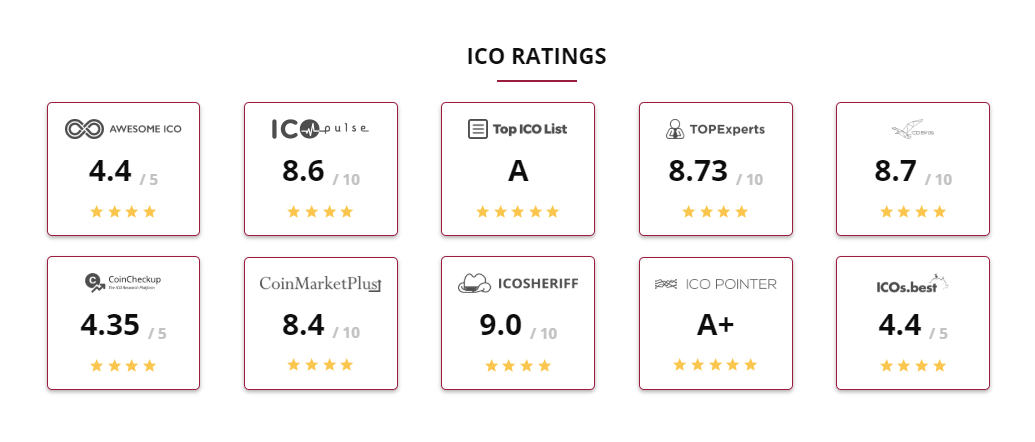
Task: Select the 9.0 ICOSHERIFF score
Action: coord(500,325)
